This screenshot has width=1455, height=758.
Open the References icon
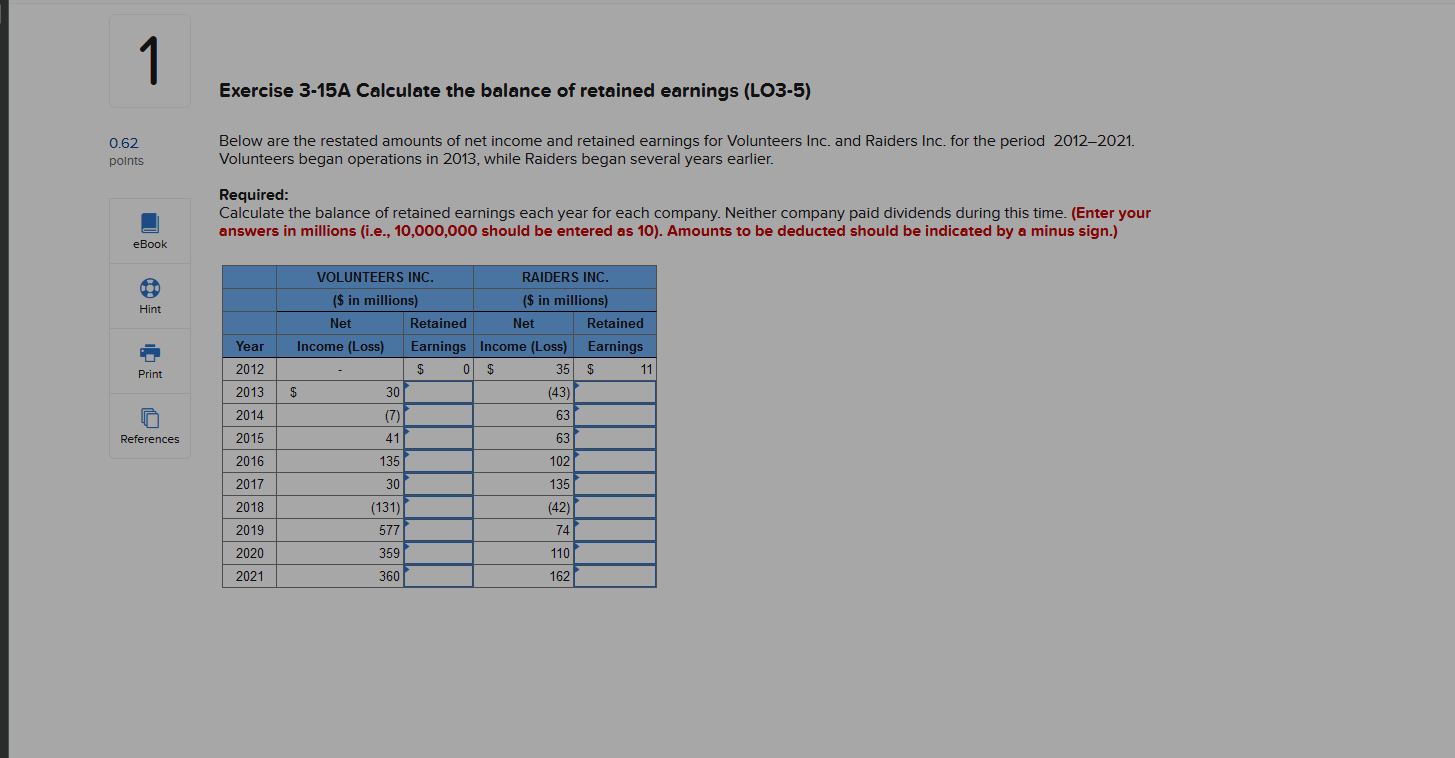click(x=149, y=426)
